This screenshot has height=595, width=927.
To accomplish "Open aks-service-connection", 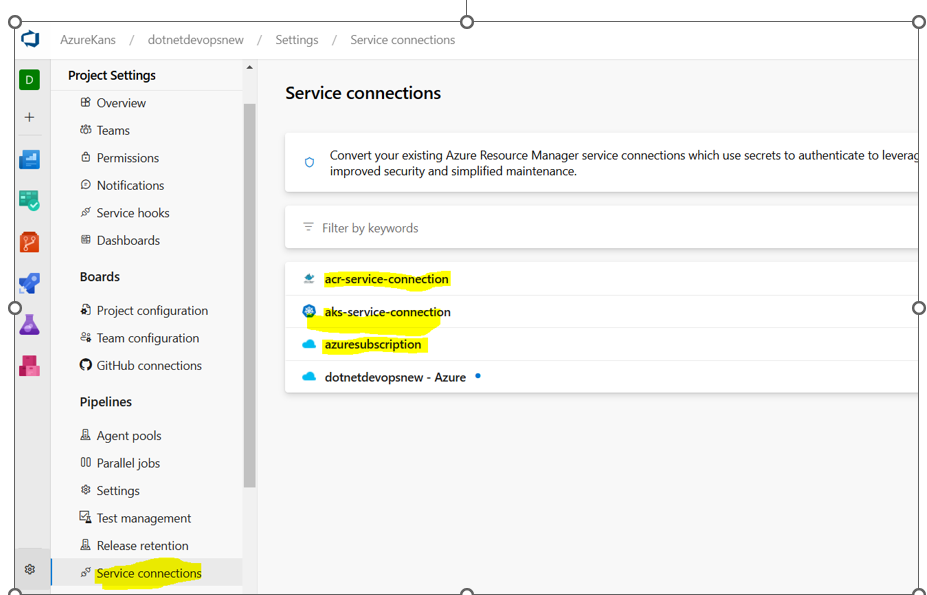I will 387,311.
